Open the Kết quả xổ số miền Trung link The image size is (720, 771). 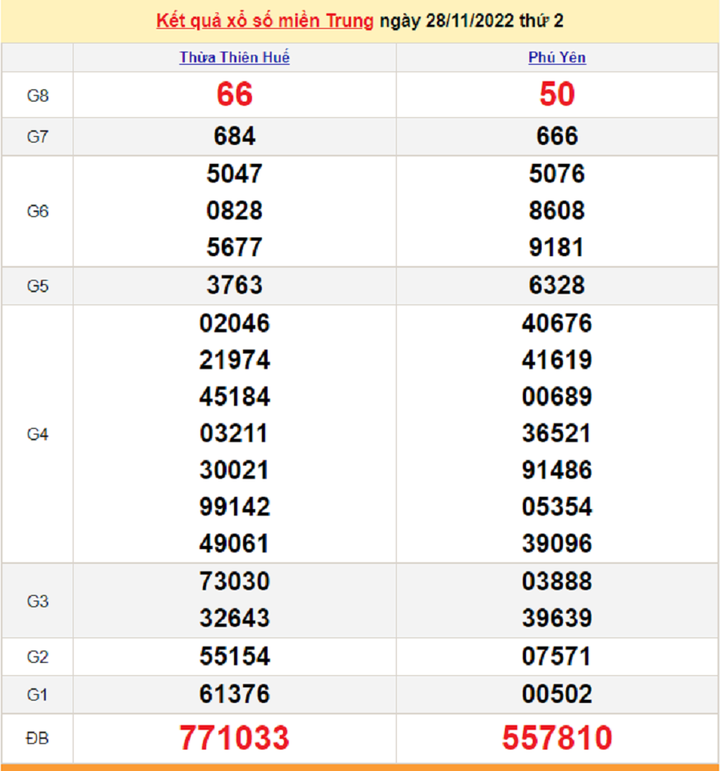click(265, 21)
